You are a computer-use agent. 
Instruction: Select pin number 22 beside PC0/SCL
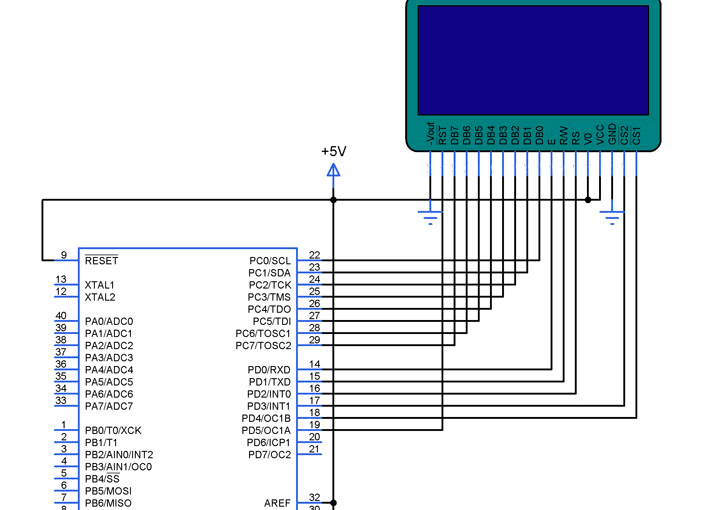[x=315, y=255]
